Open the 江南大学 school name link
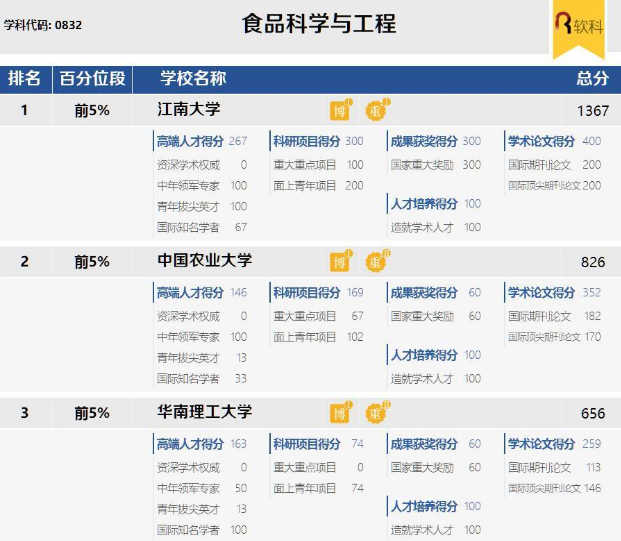The width and height of the screenshot is (621, 541). [189, 109]
